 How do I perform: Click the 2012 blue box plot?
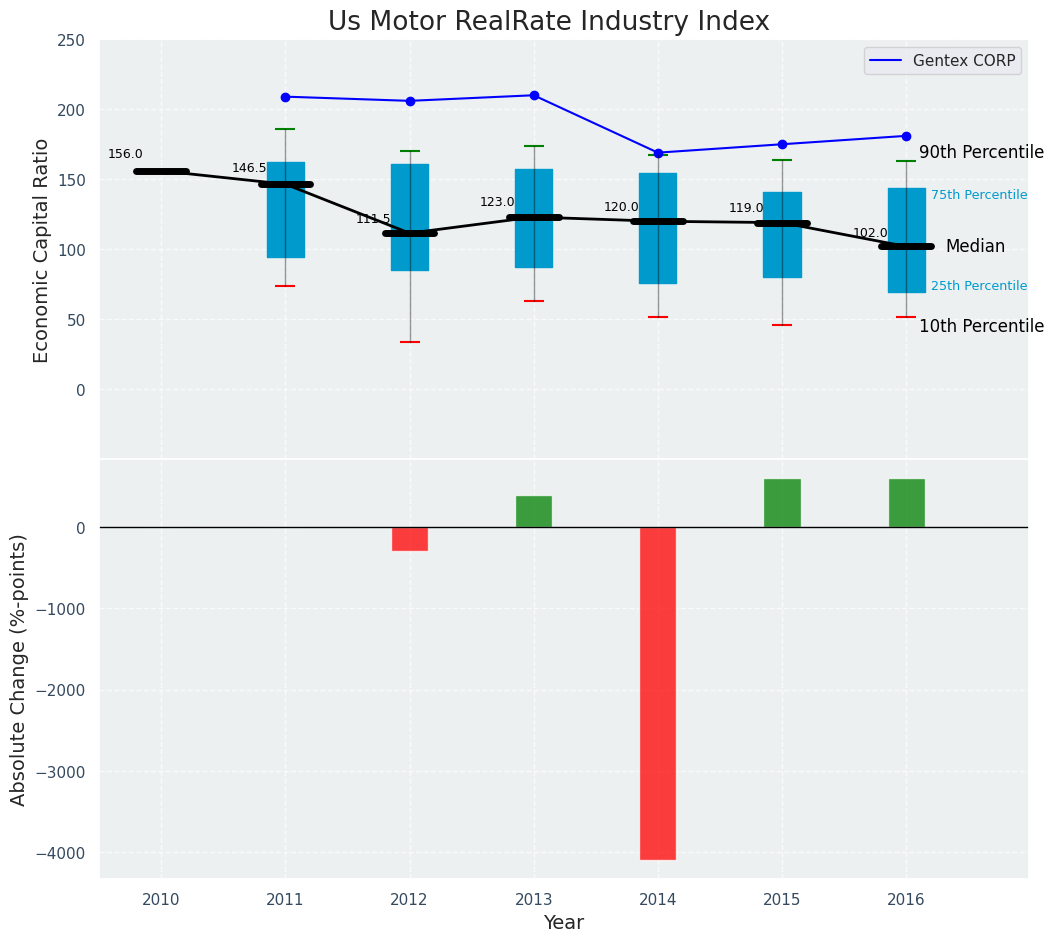point(410,190)
